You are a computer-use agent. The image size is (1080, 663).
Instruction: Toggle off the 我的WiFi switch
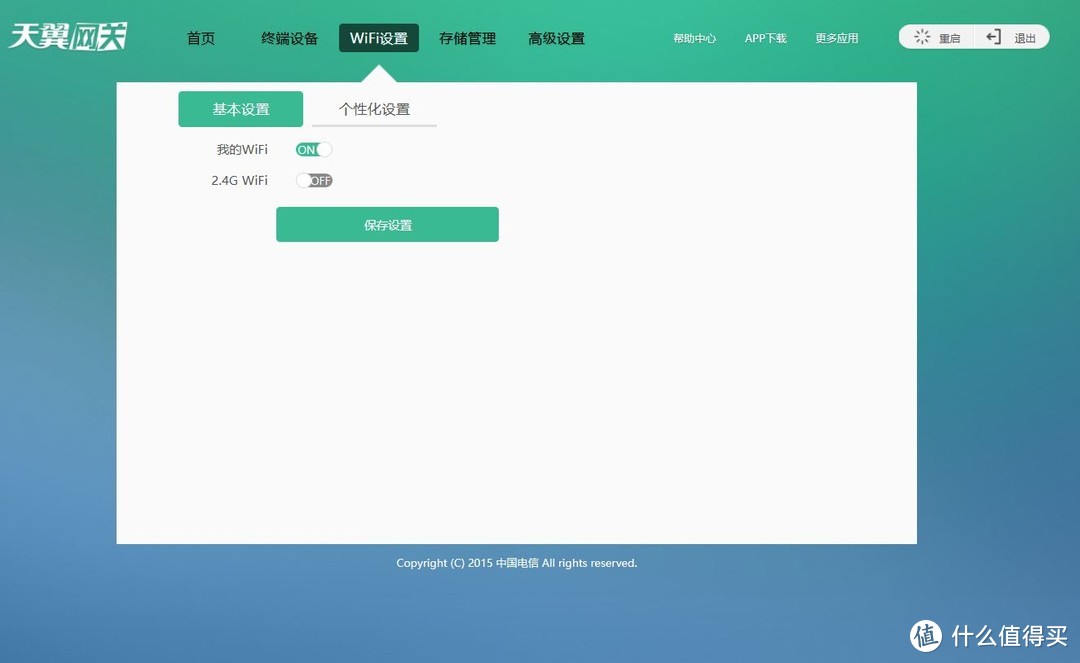(313, 149)
